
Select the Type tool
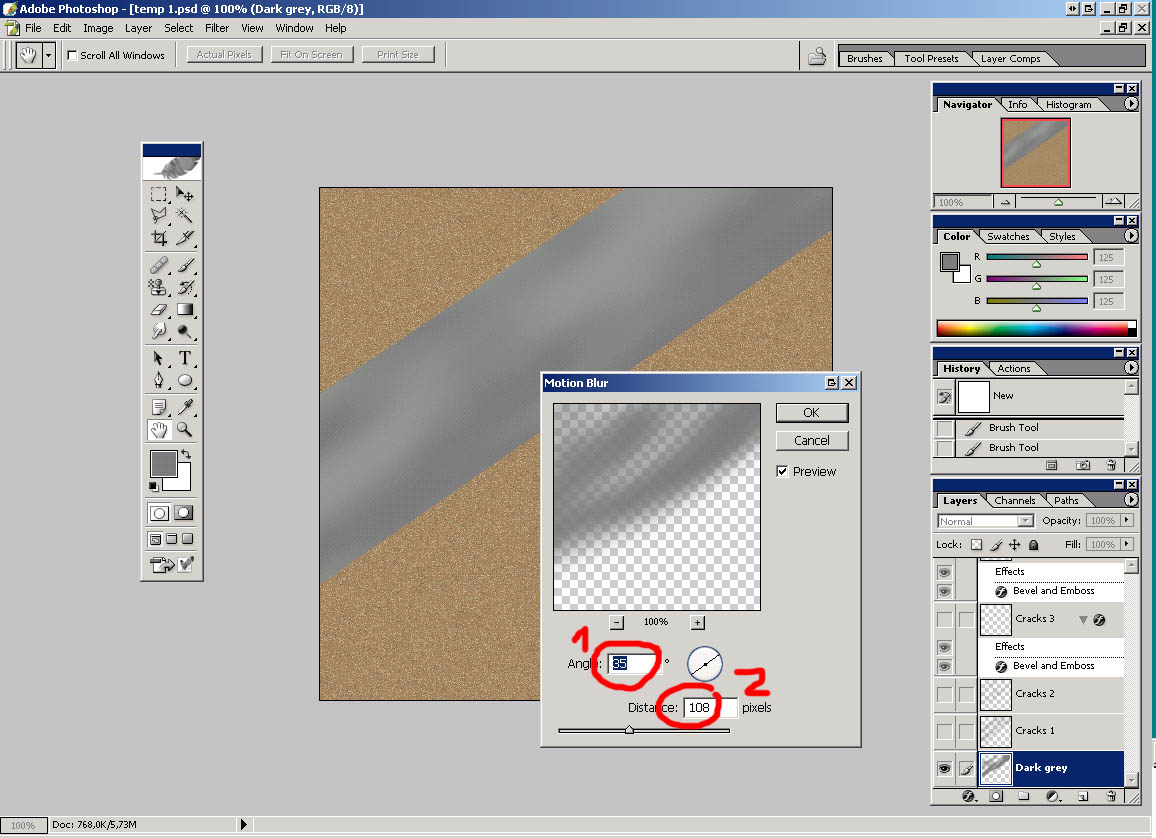point(185,359)
